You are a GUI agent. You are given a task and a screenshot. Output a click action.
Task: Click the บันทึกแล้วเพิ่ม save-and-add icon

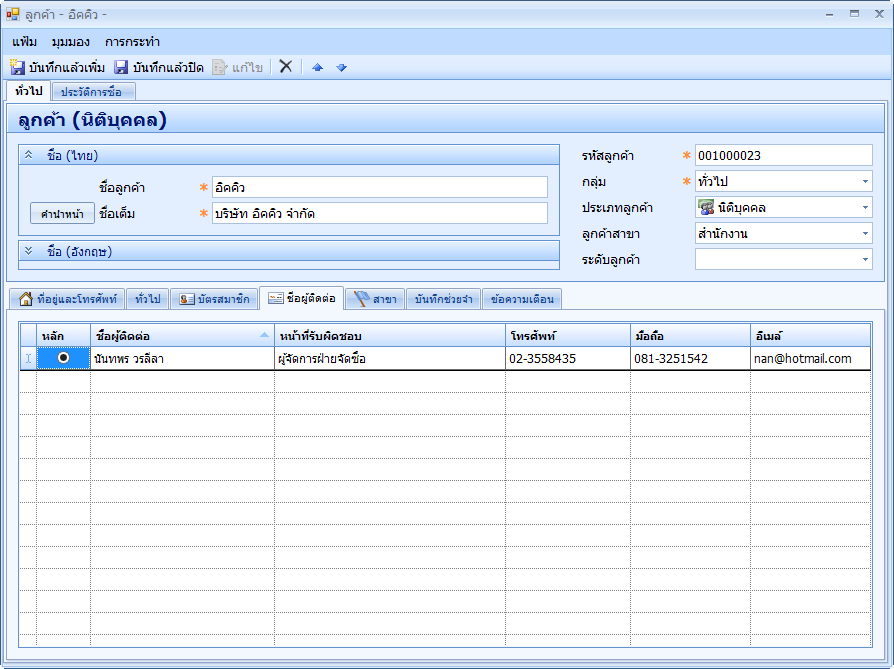18,67
